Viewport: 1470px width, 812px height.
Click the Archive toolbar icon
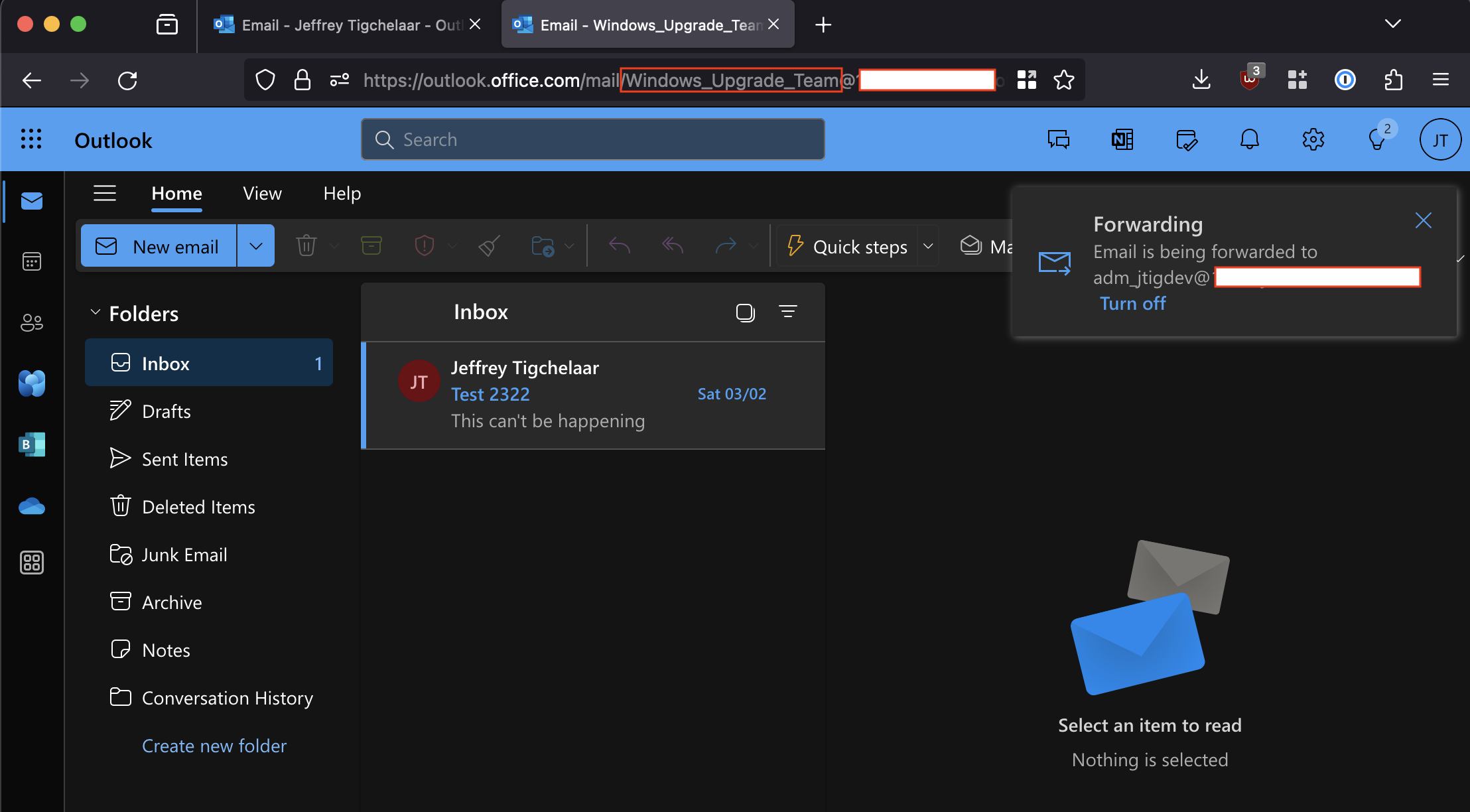[x=371, y=246]
